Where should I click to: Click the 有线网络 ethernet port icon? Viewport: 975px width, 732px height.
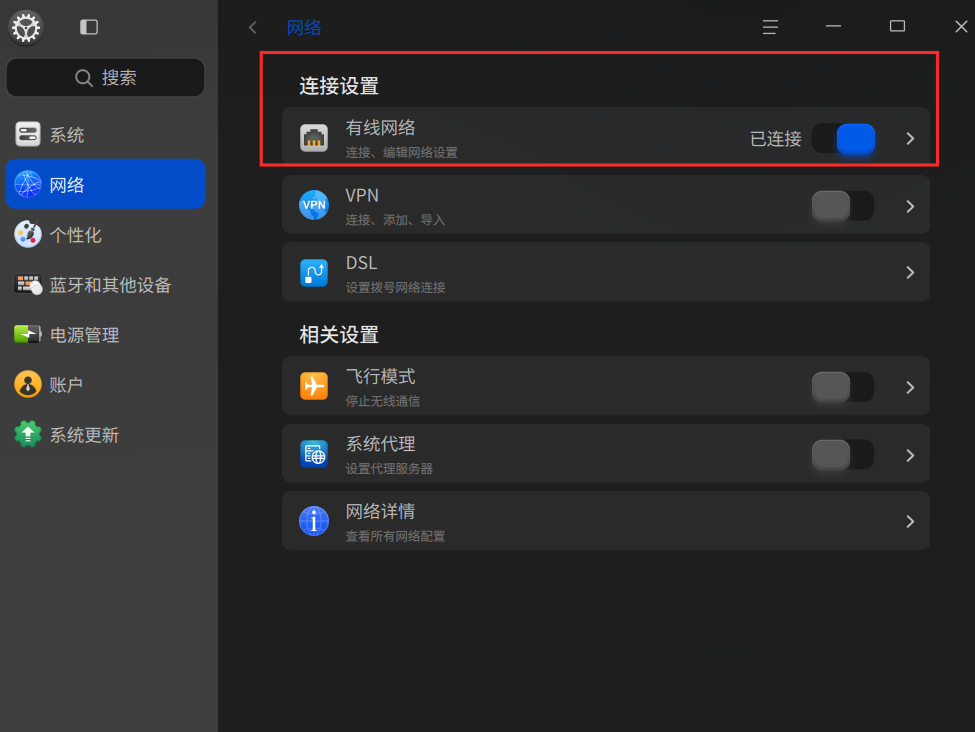click(x=314, y=138)
